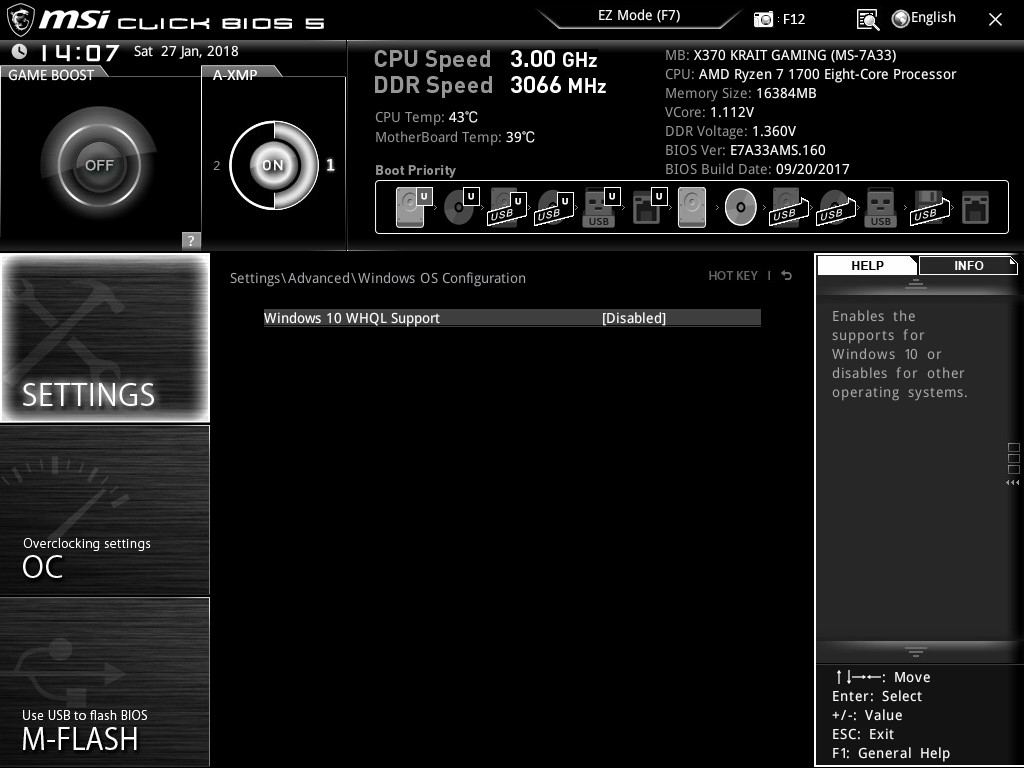Screen dimensions: 1024x768
Task: Collapse the help panel with triple arrows
Action: 1012,483
